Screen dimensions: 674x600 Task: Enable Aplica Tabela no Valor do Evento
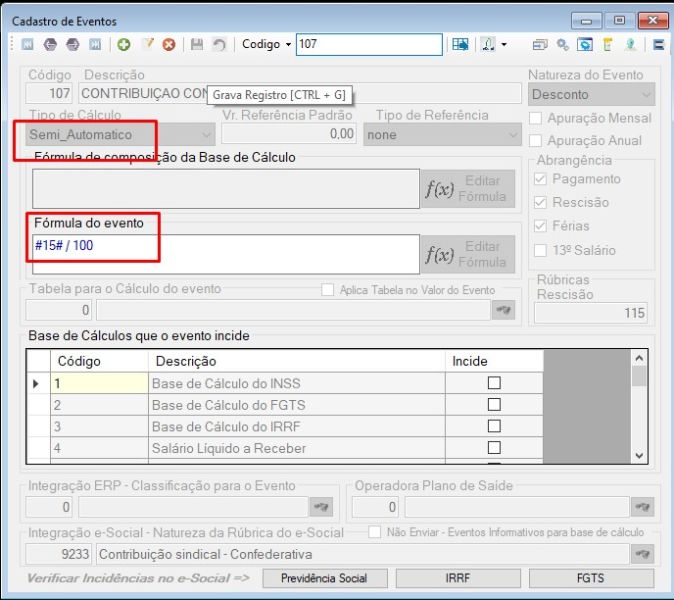pos(328,290)
